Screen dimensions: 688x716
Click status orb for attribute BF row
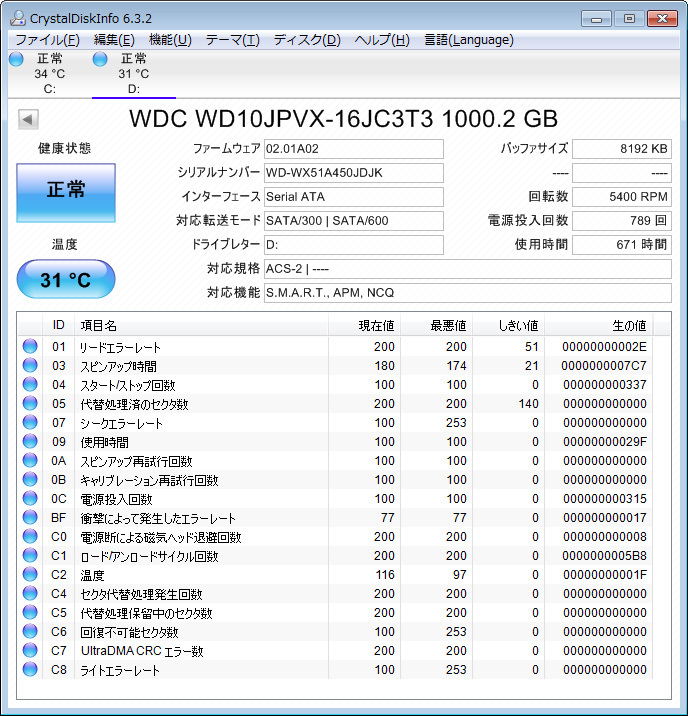29,518
